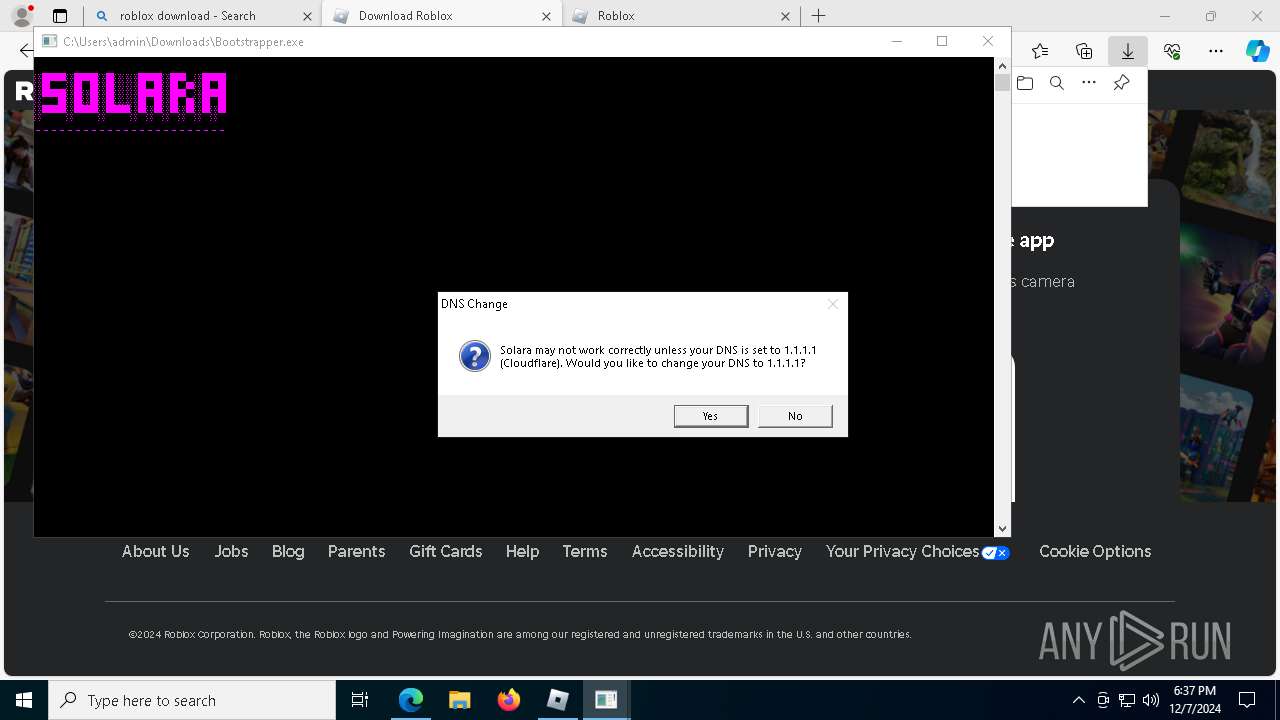The width and height of the screenshot is (1280, 720).
Task: Open the Browser essentials icon
Action: pos(1172,51)
